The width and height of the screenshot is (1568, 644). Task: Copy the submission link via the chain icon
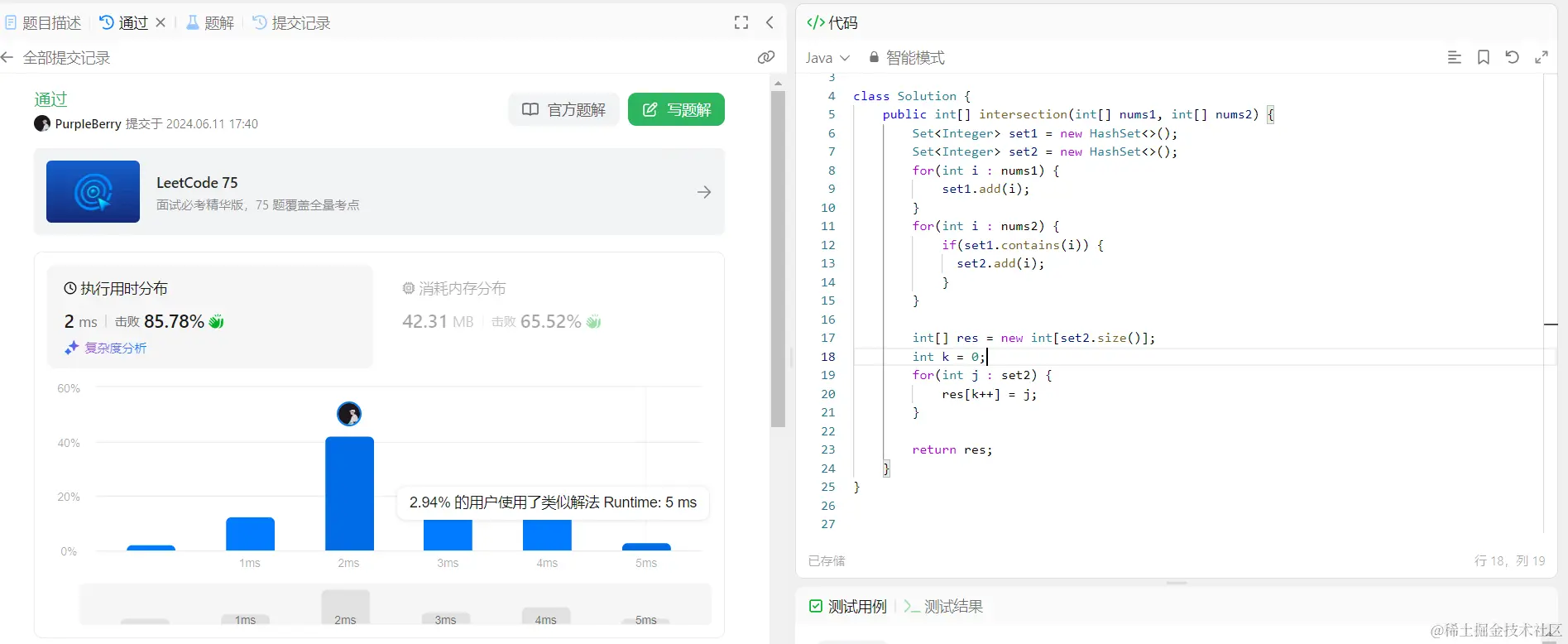pyautogui.click(x=766, y=57)
